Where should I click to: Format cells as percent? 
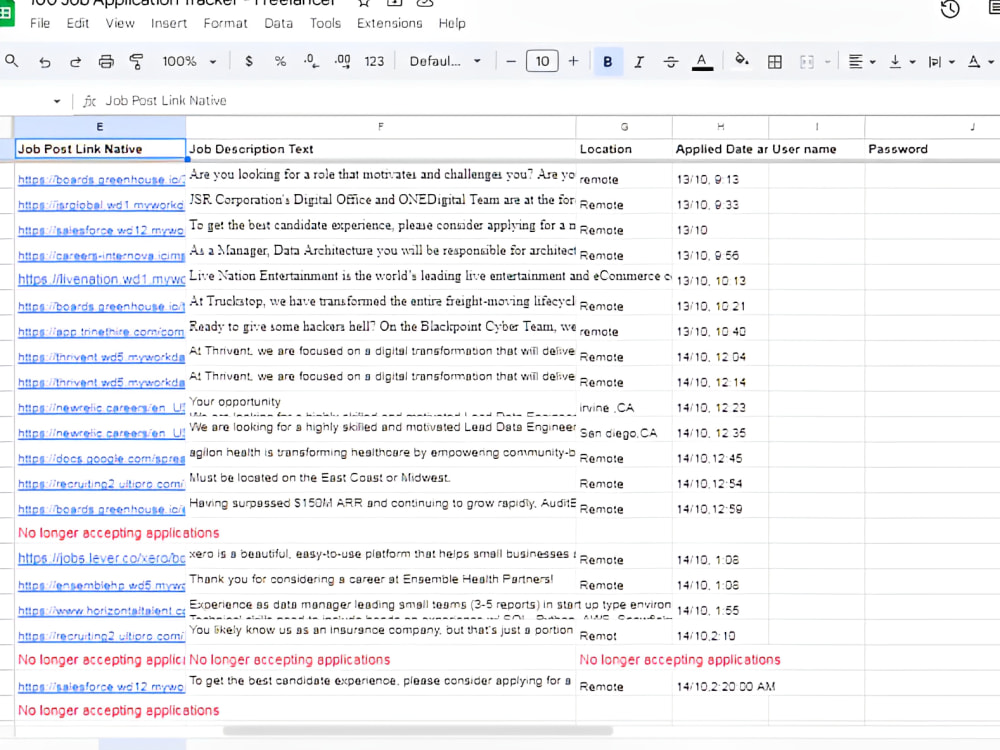pos(280,61)
